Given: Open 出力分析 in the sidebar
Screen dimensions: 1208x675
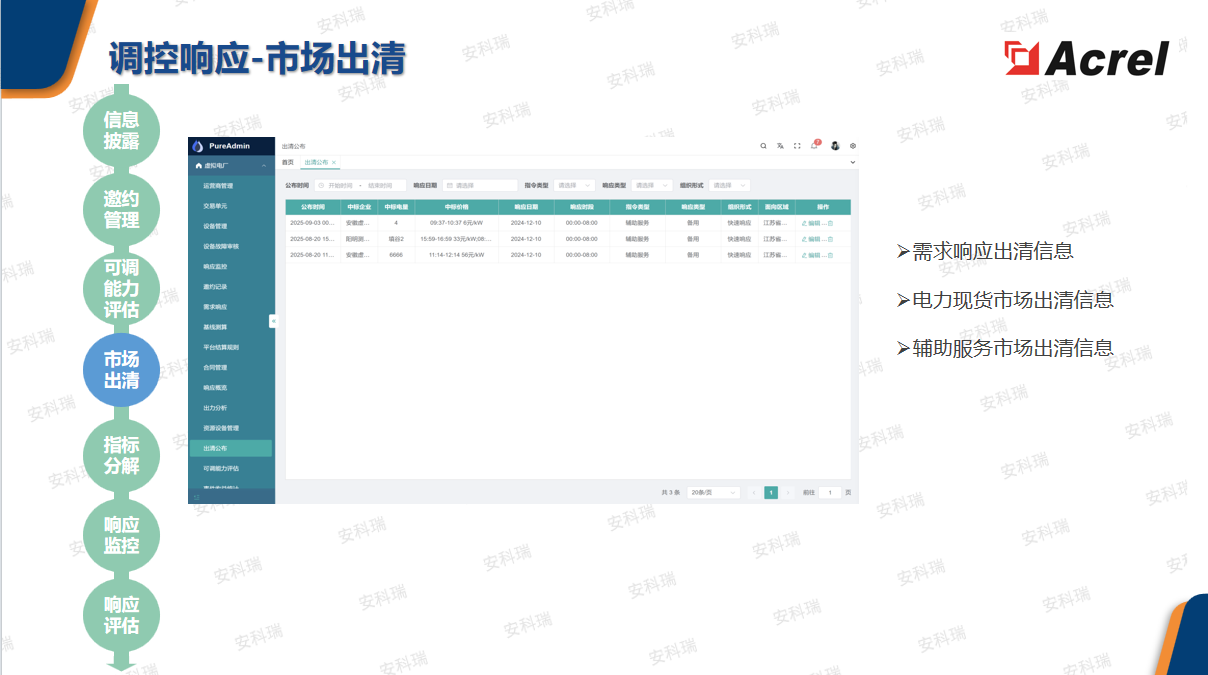Looking at the screenshot, I should (231, 408).
